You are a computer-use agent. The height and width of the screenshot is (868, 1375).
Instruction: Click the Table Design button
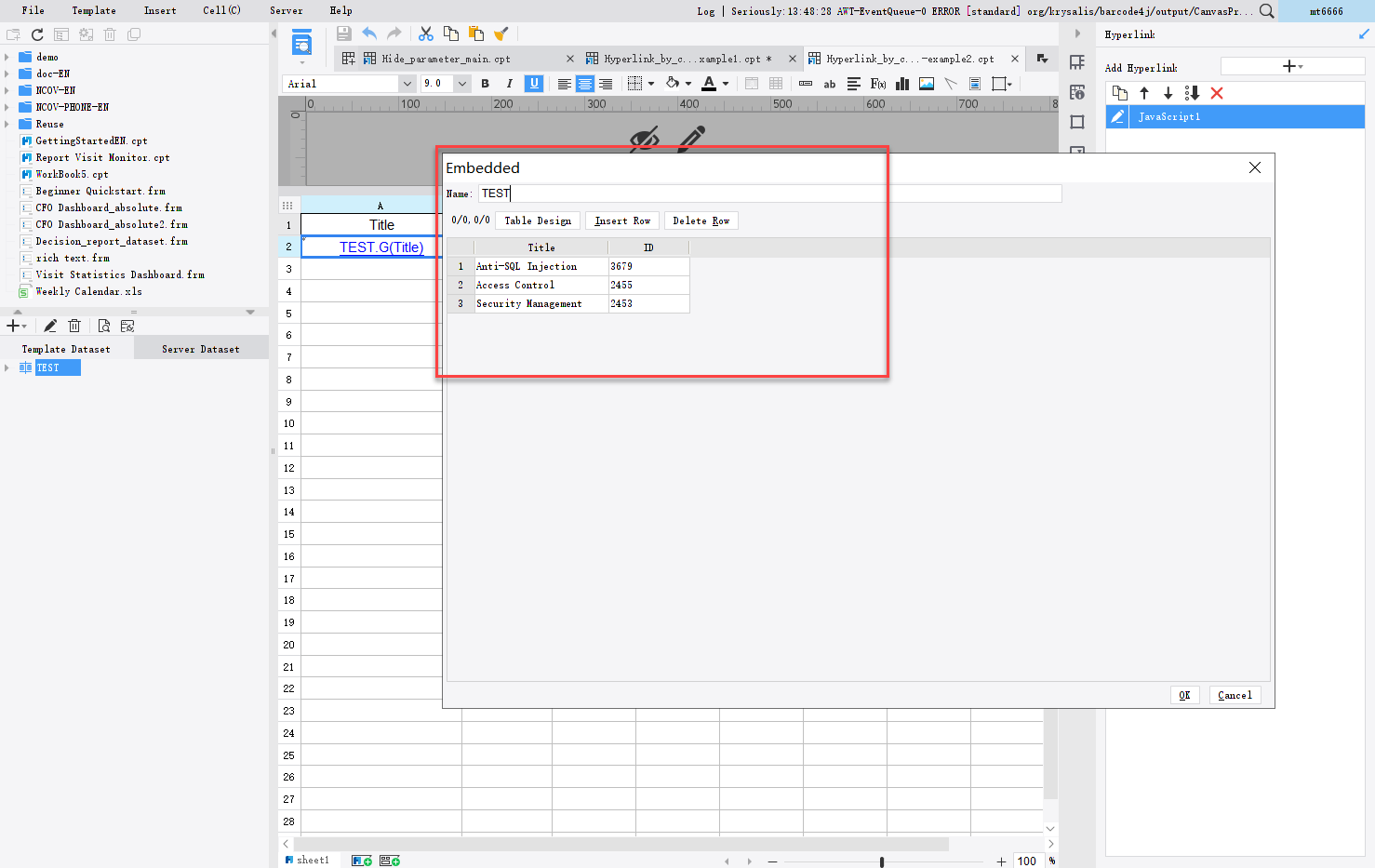(538, 220)
